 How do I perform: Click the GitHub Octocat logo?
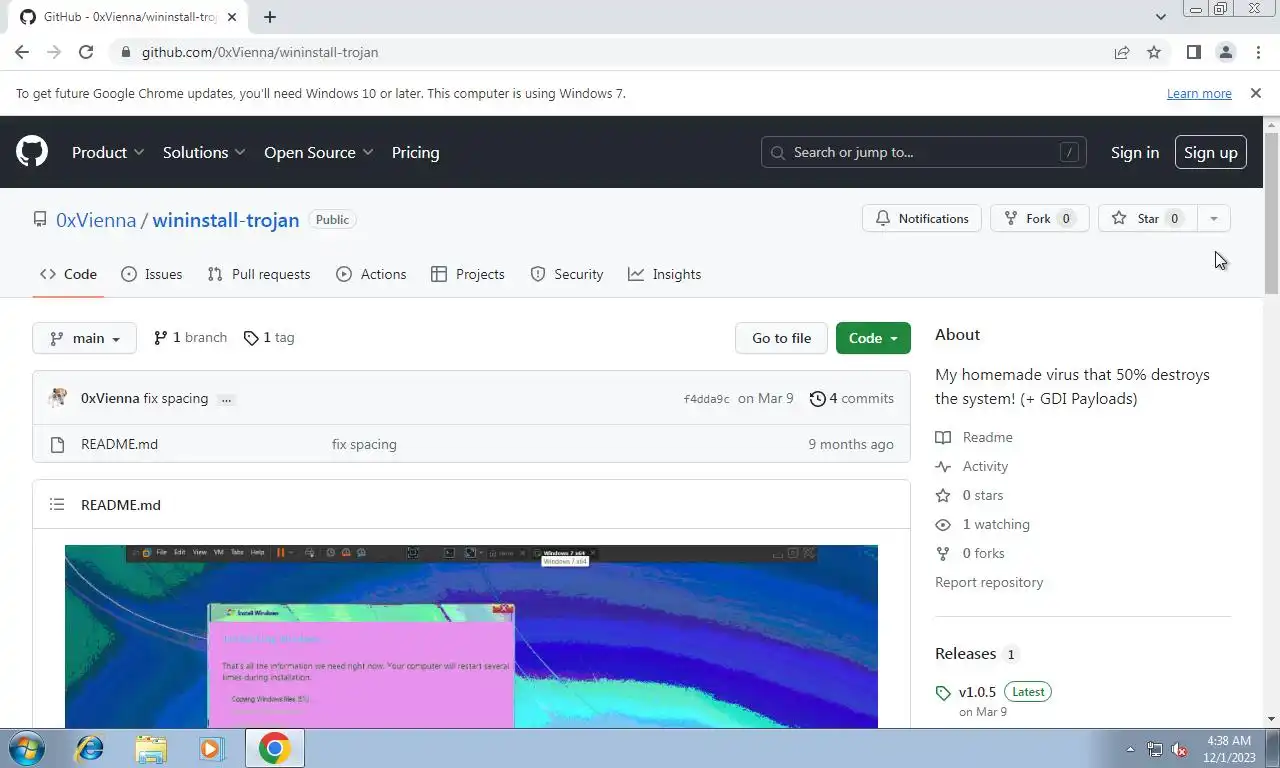click(32, 152)
